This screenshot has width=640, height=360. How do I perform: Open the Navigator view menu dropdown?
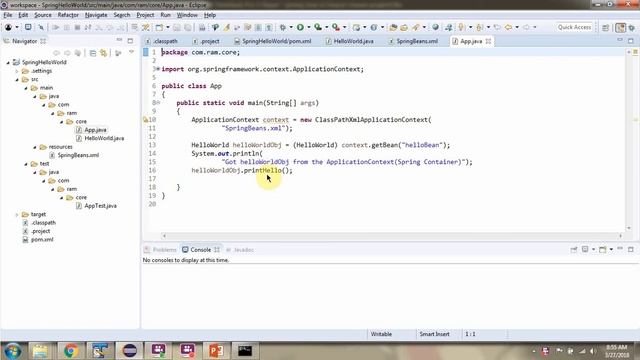(x=131, y=53)
